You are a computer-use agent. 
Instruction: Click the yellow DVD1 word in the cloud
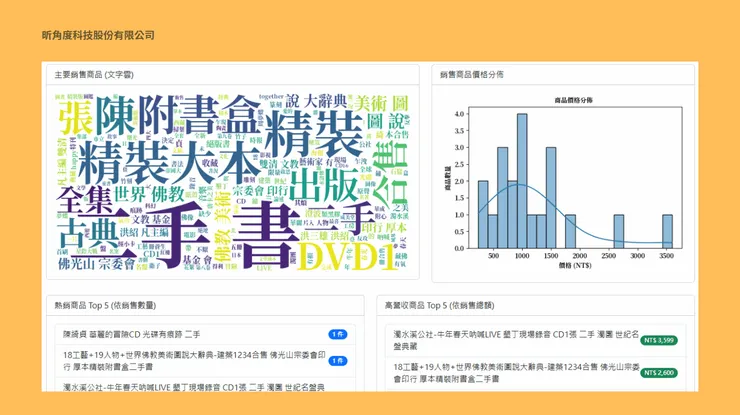(x=348, y=258)
